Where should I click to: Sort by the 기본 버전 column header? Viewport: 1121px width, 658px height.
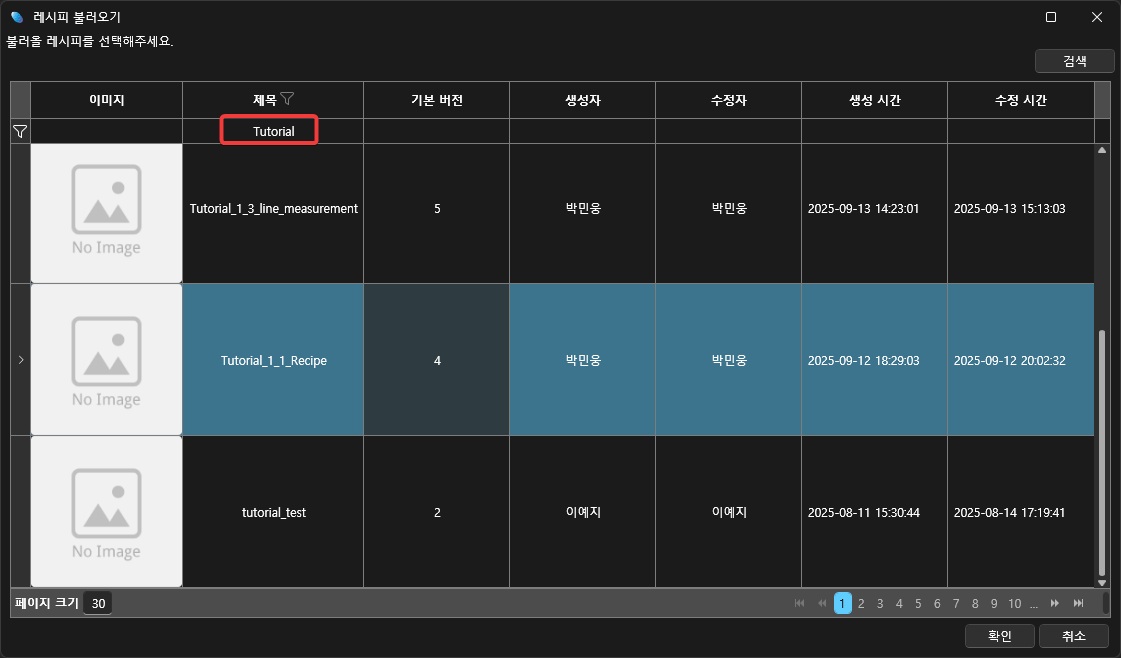(x=436, y=100)
